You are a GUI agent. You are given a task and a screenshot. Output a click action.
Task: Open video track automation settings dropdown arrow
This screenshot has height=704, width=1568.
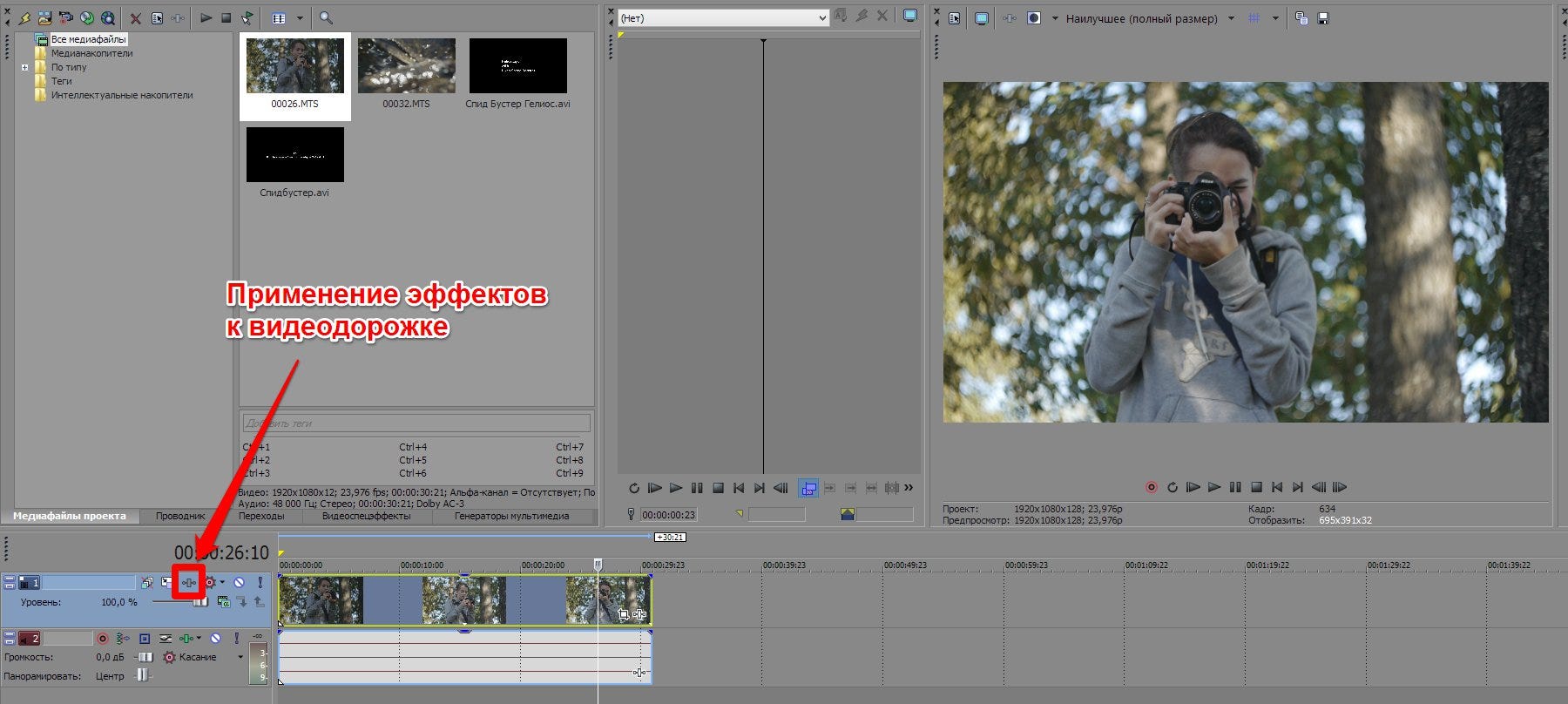click(223, 582)
